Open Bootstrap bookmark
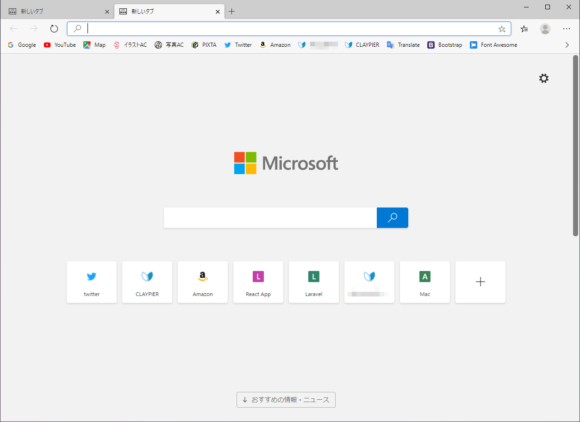The image size is (580, 422). [x=445, y=45]
